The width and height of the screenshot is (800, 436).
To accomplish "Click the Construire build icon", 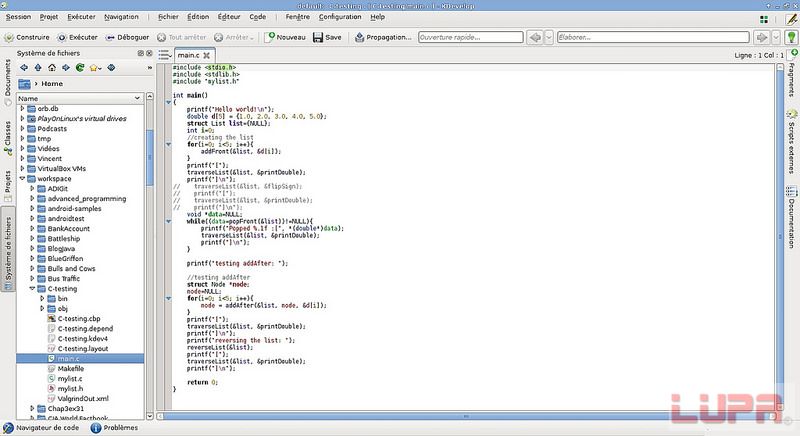I will tap(9, 37).
